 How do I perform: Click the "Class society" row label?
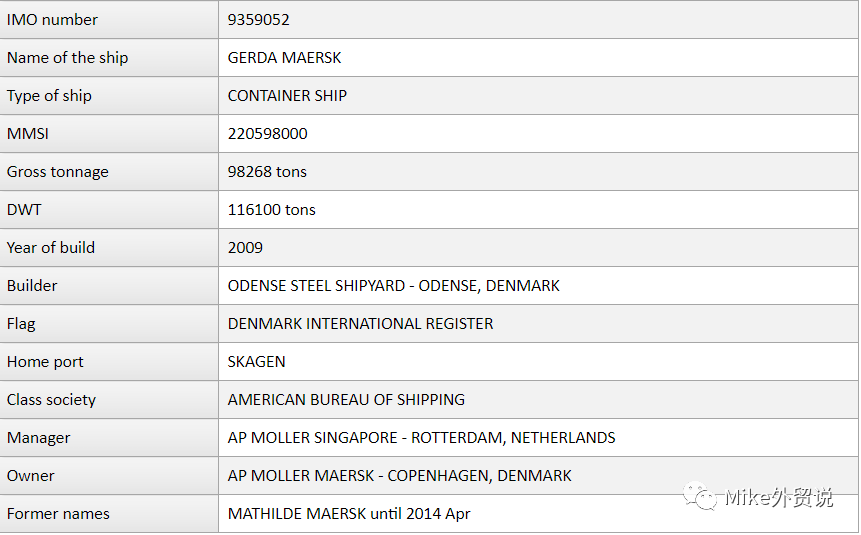click(51, 399)
